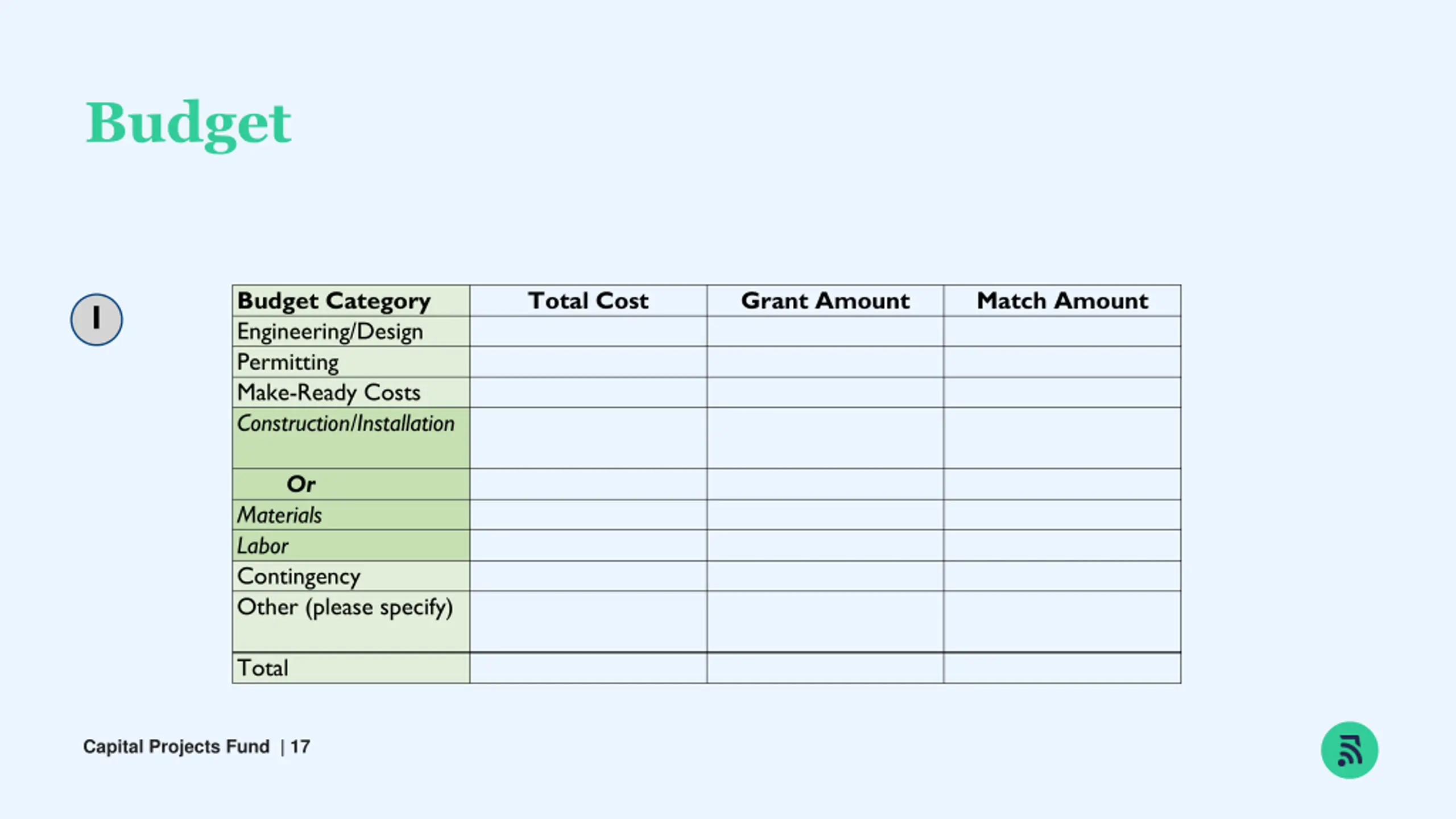Click Total Cost cell for Engineering/Design
The width and height of the screenshot is (1456, 819).
coord(588,332)
